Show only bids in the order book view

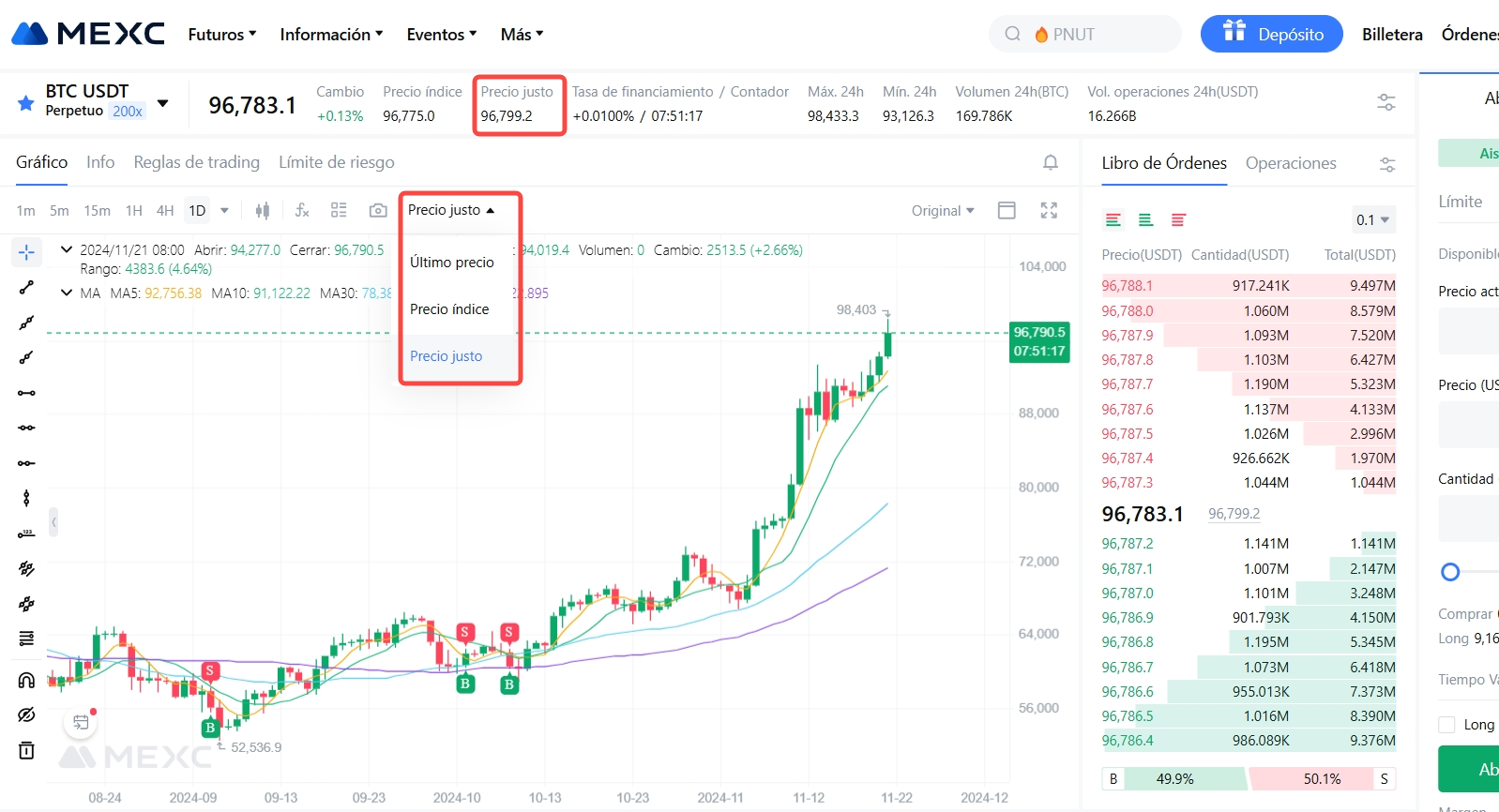pos(1145,219)
